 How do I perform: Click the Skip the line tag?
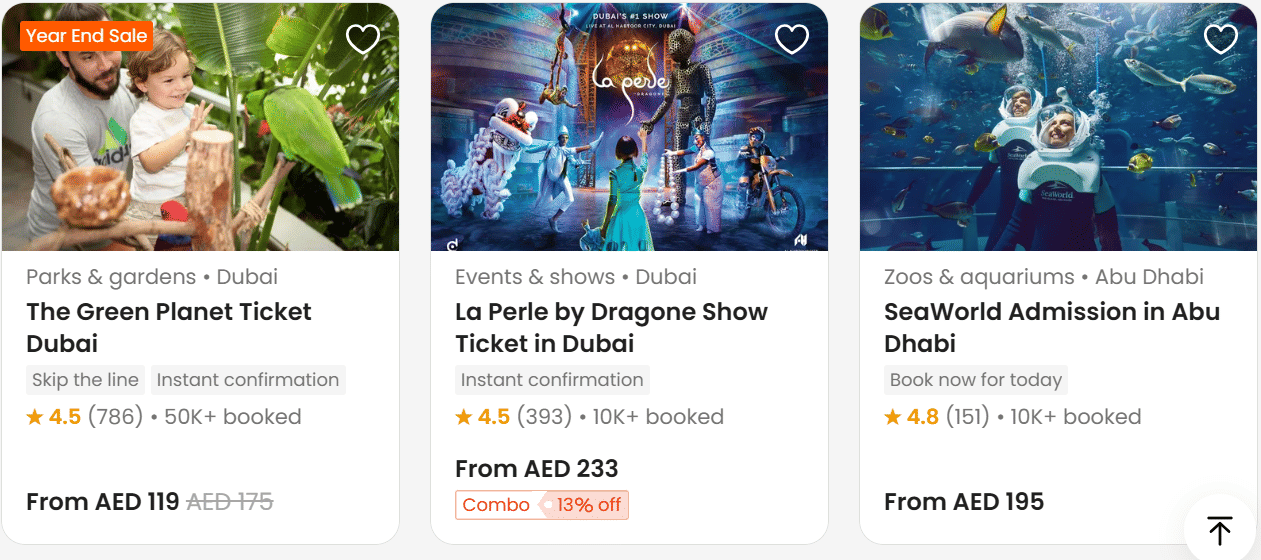tap(85, 380)
